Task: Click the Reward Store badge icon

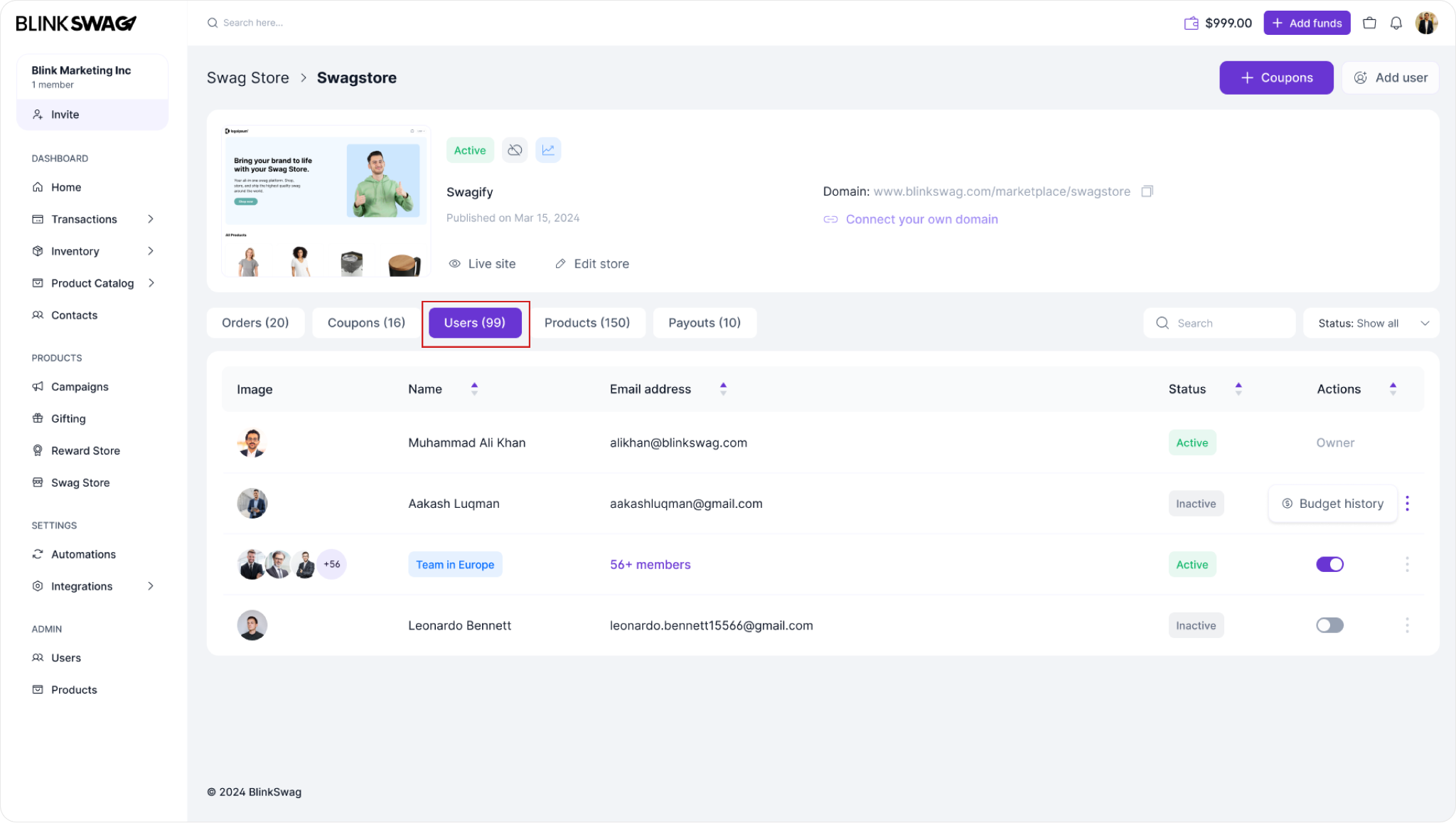Action: 38,450
